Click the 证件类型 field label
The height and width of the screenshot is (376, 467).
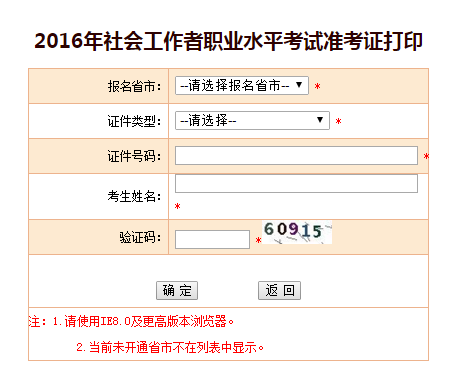coord(134,121)
